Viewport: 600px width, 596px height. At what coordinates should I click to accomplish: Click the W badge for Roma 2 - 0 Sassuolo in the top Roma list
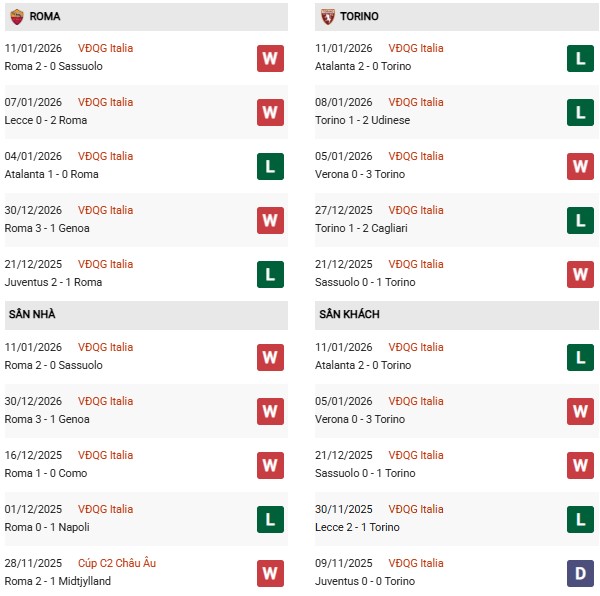coord(270,58)
